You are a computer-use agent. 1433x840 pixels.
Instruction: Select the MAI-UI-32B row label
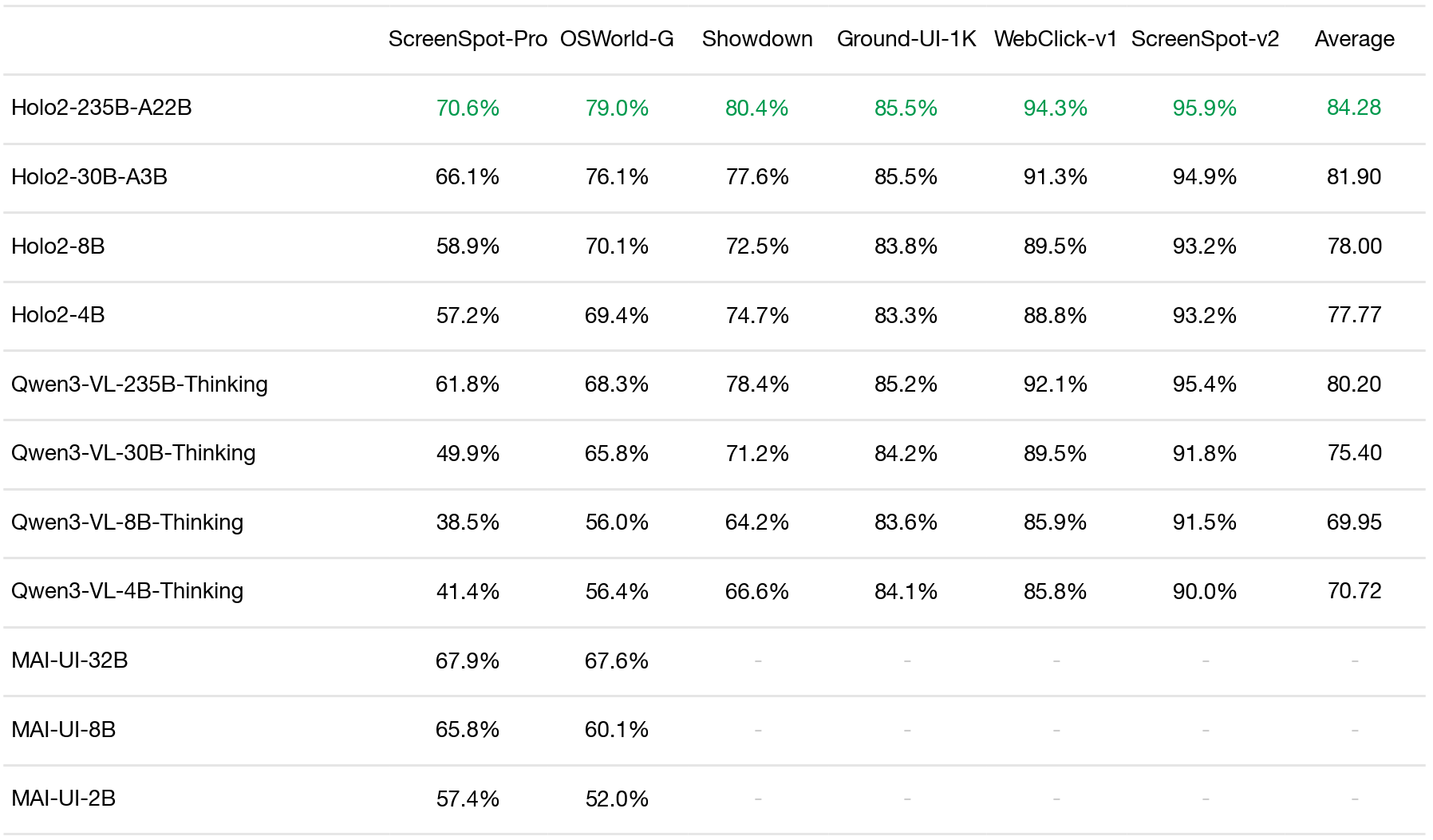point(69,661)
